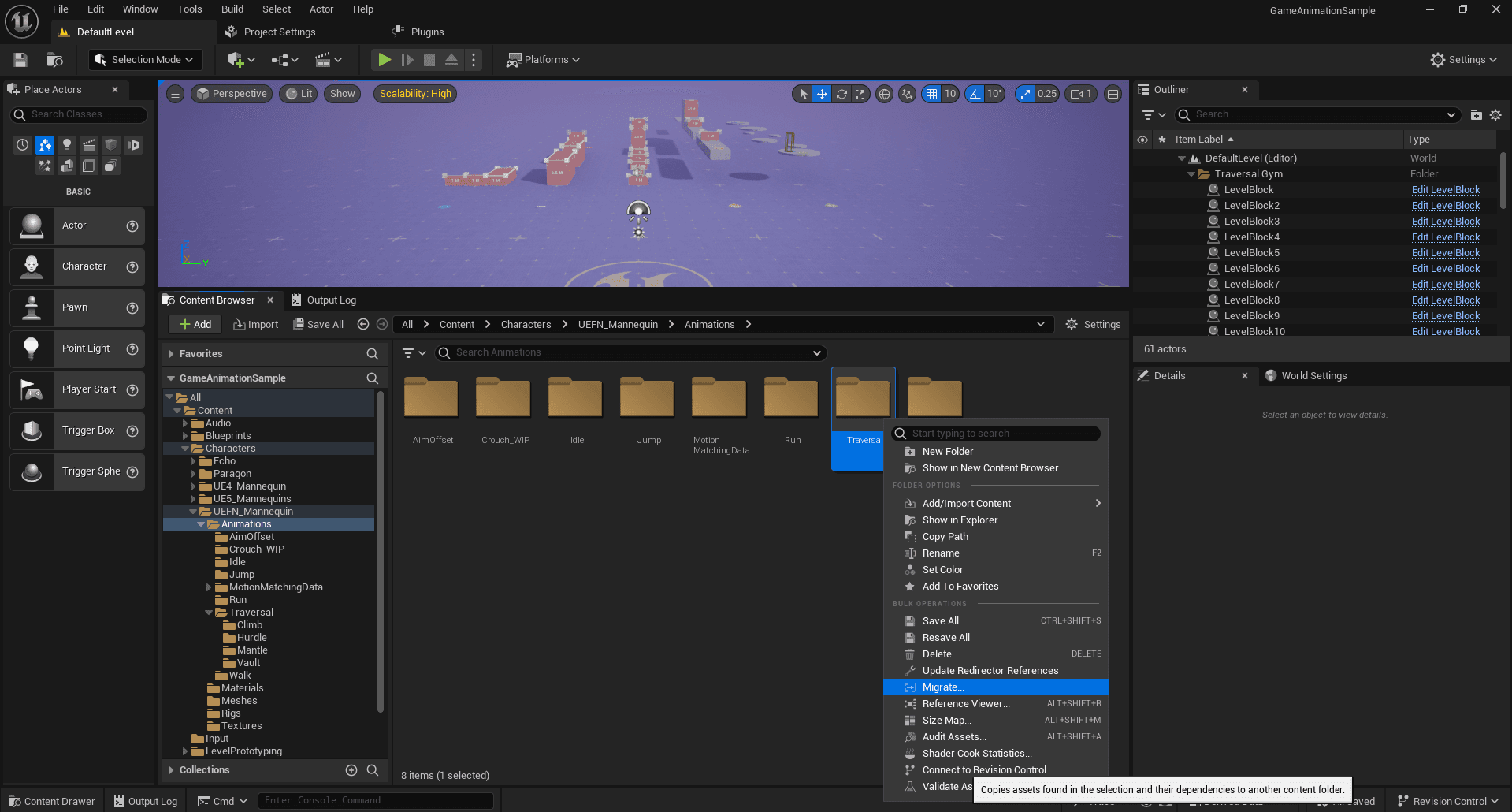This screenshot has height=812, width=1512.
Task: Click the Enter Console Command field
Action: (x=376, y=801)
